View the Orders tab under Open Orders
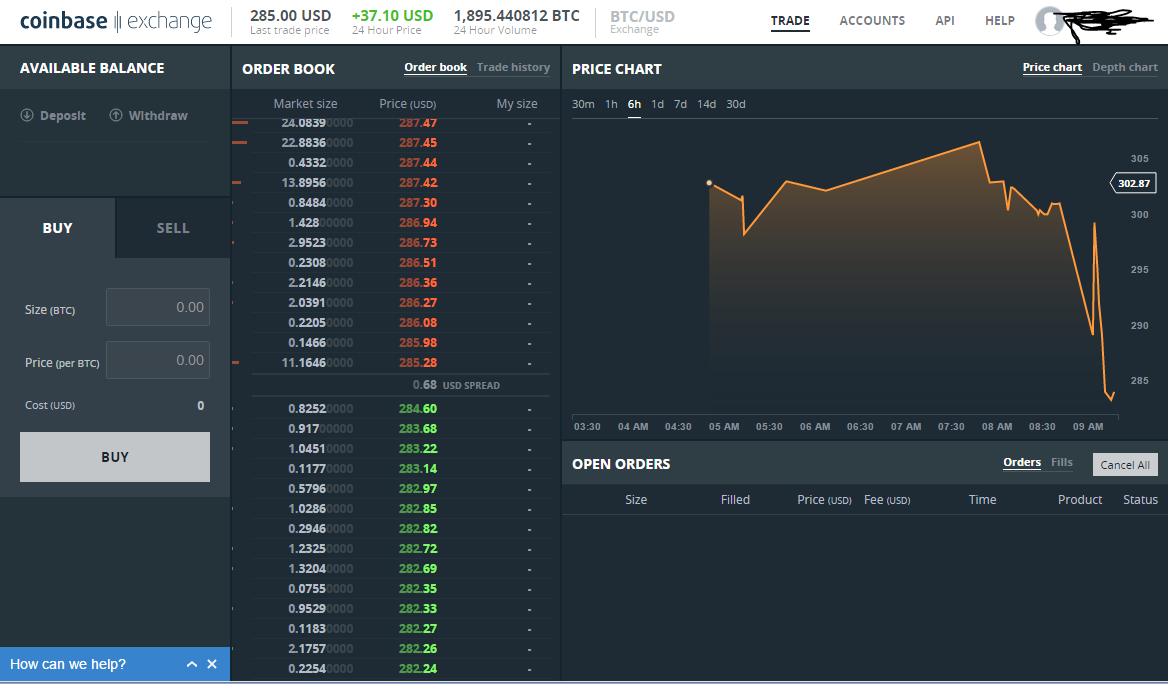 click(1022, 463)
